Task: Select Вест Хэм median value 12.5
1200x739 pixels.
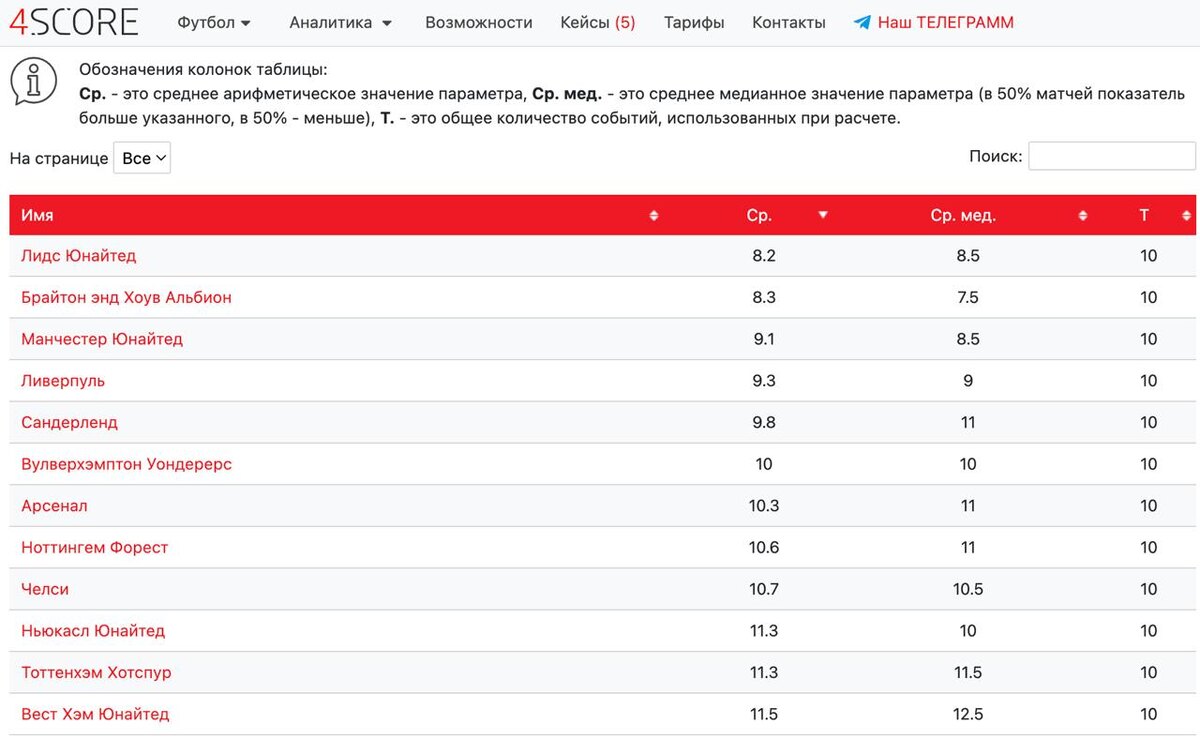Action: 968,715
